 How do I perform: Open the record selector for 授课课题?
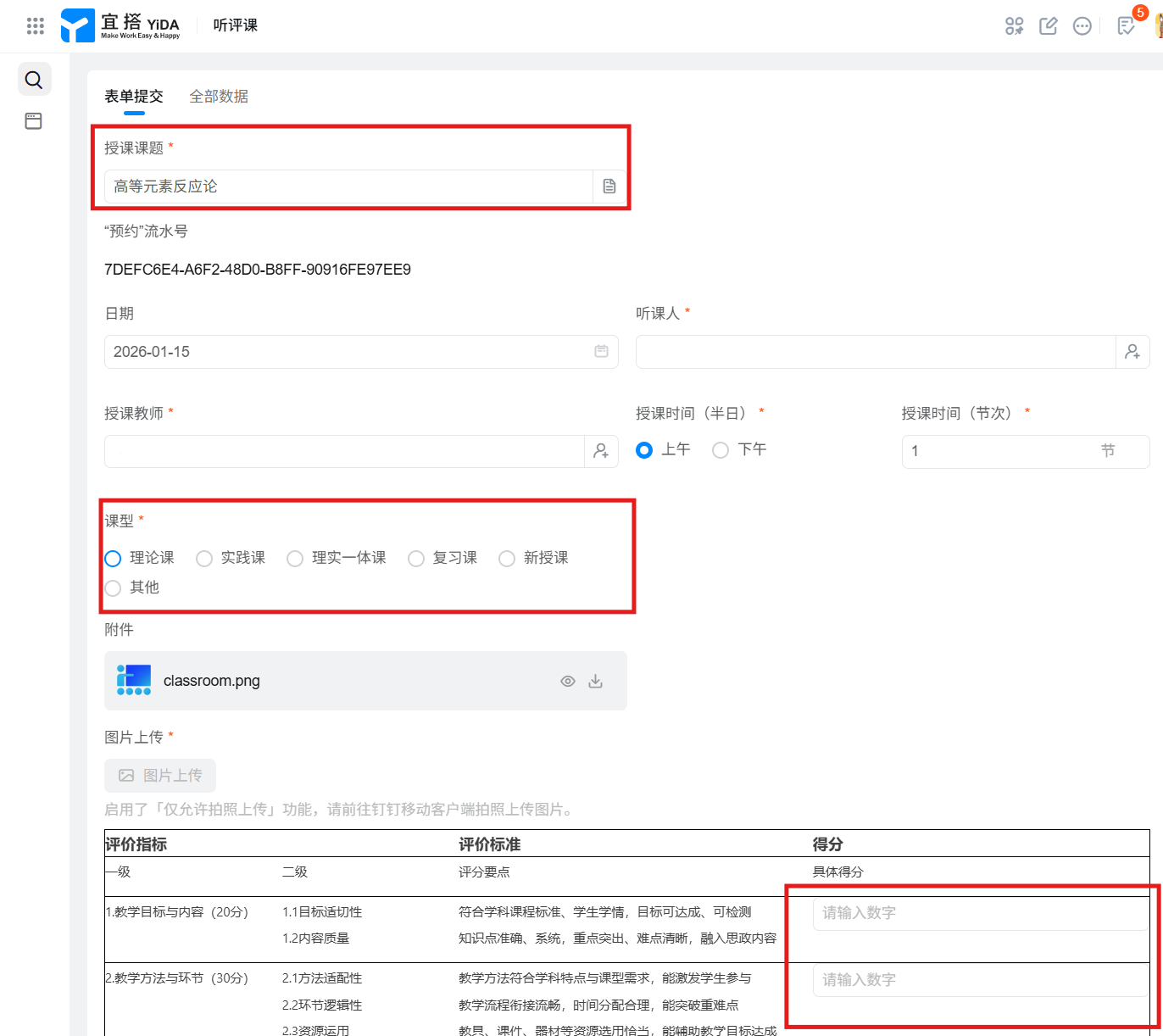(609, 187)
